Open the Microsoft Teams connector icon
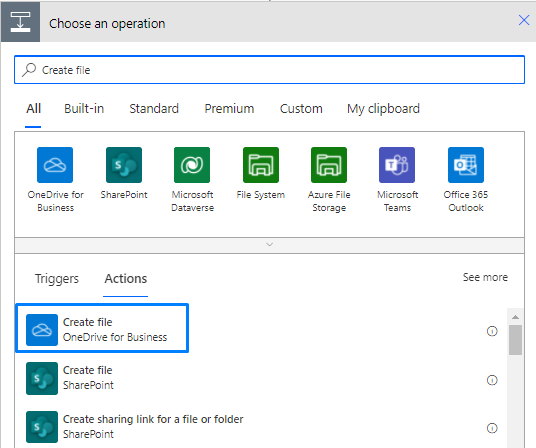The height and width of the screenshot is (448, 536). (x=397, y=165)
